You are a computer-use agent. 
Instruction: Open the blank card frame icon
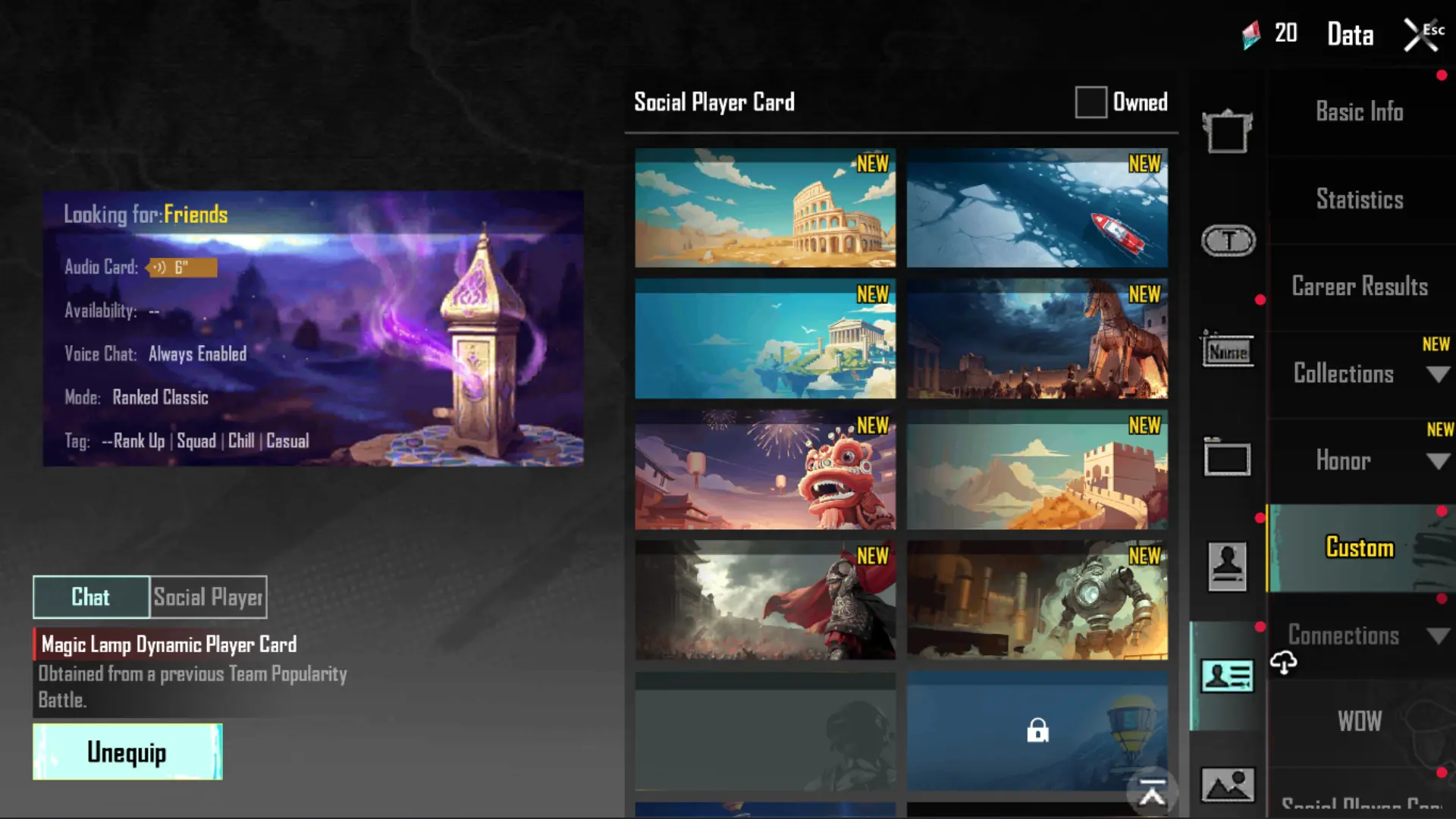1227,458
